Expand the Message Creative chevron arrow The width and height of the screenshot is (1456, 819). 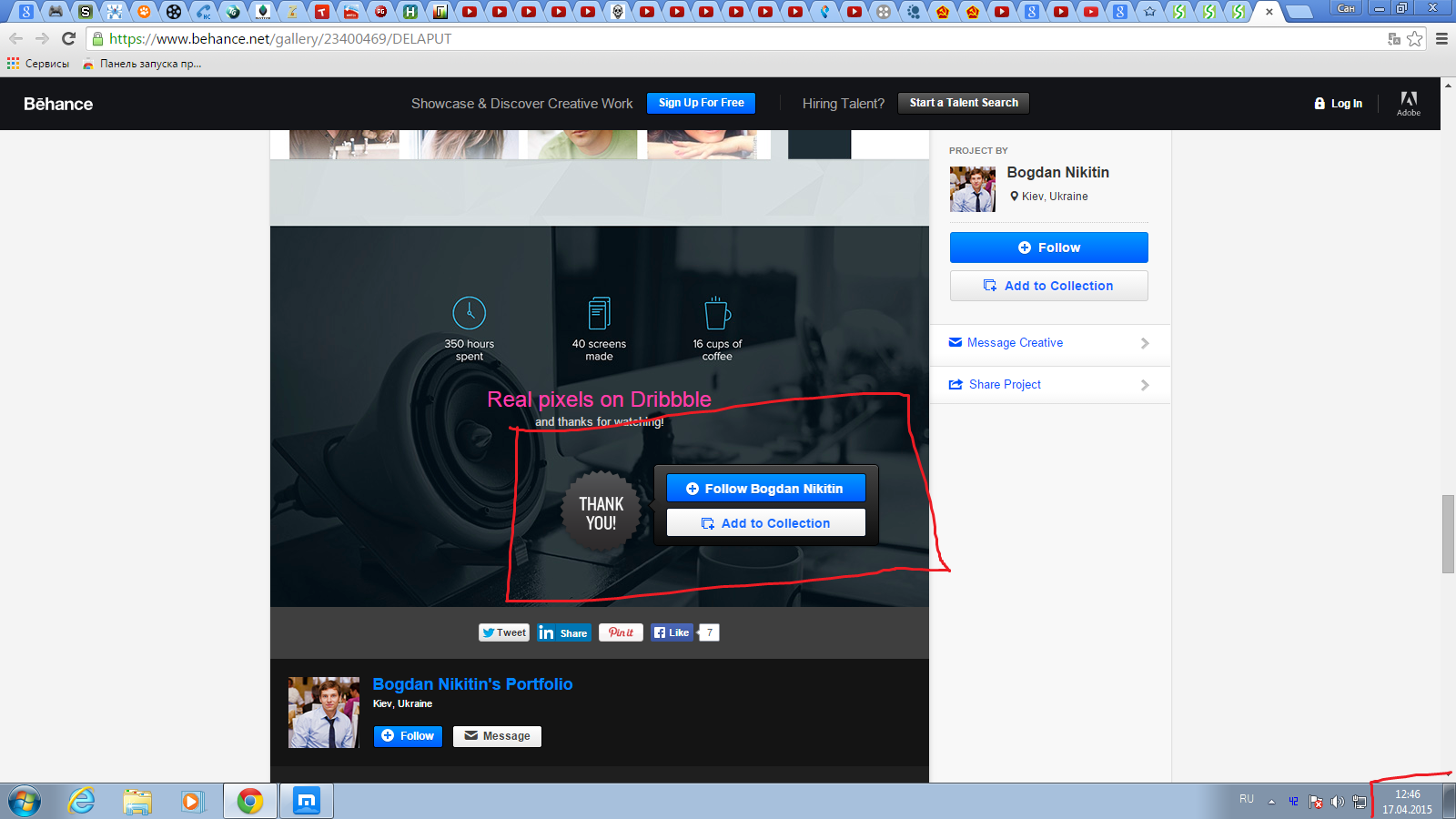pos(1145,343)
